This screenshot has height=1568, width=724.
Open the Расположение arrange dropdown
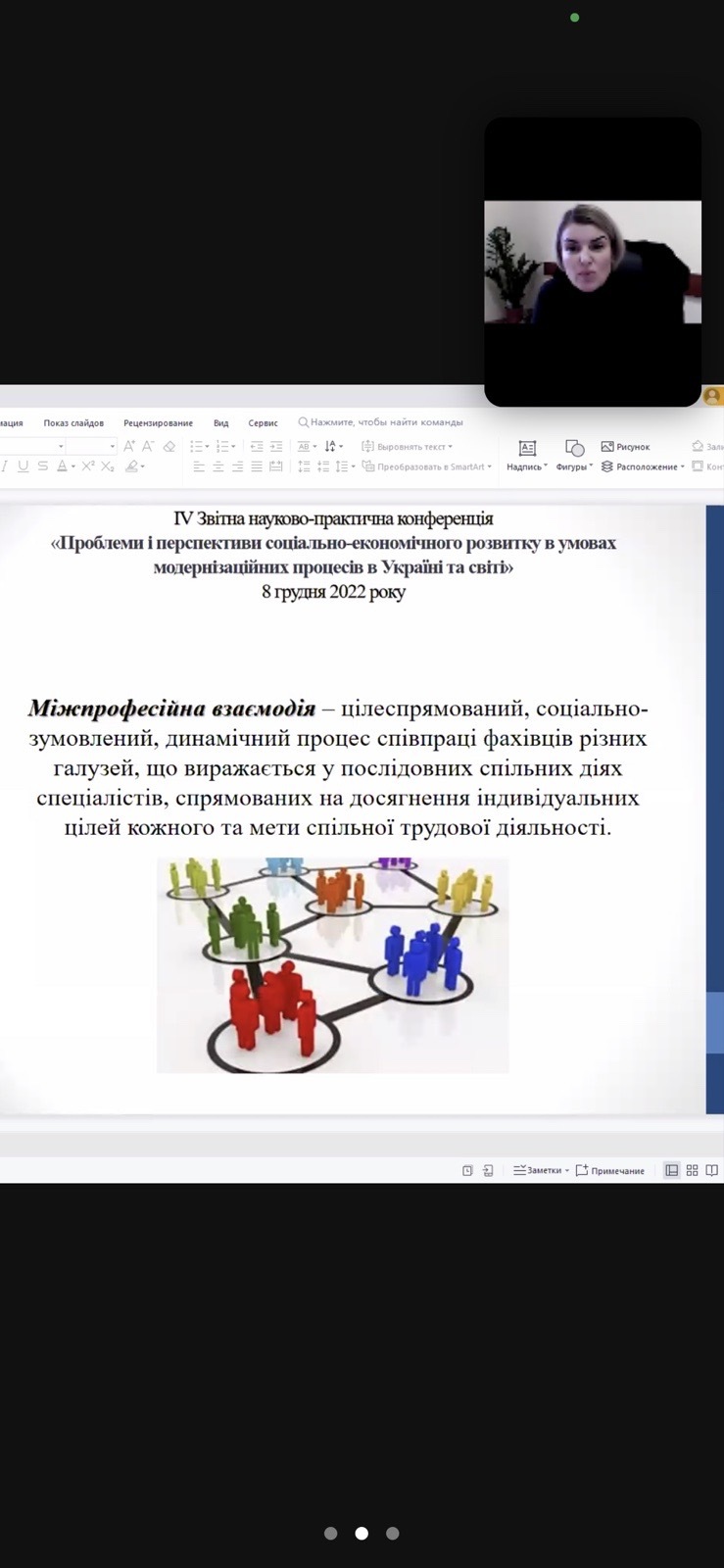[643, 466]
